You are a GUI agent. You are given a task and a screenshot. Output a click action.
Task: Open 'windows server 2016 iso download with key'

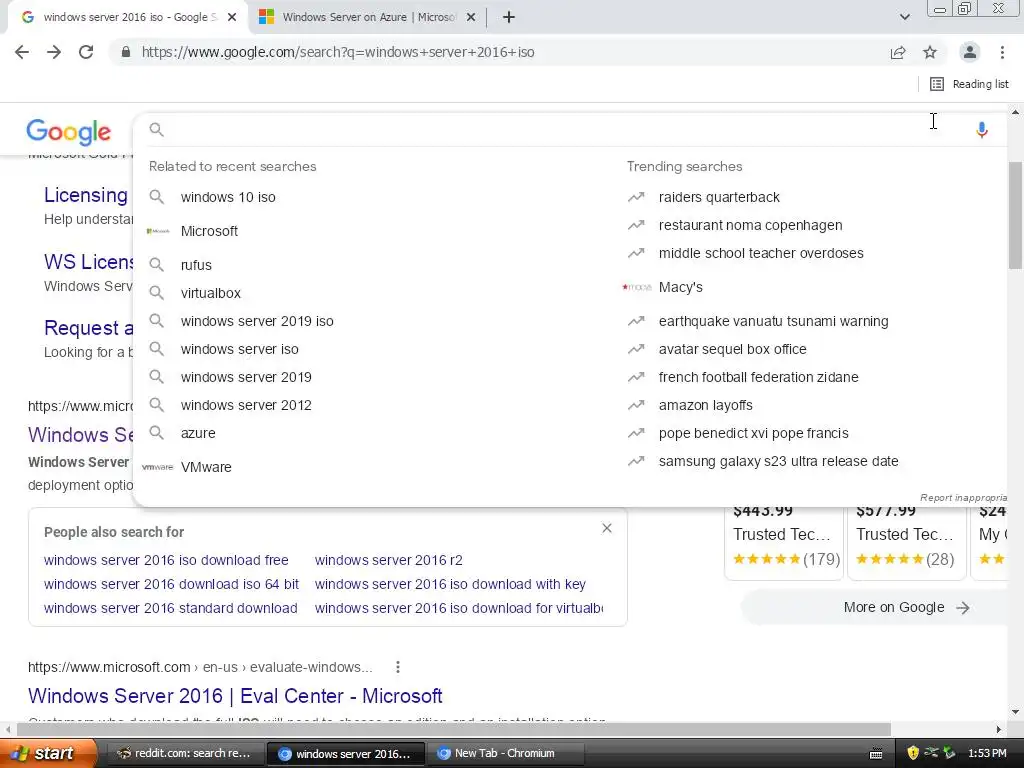tap(450, 584)
